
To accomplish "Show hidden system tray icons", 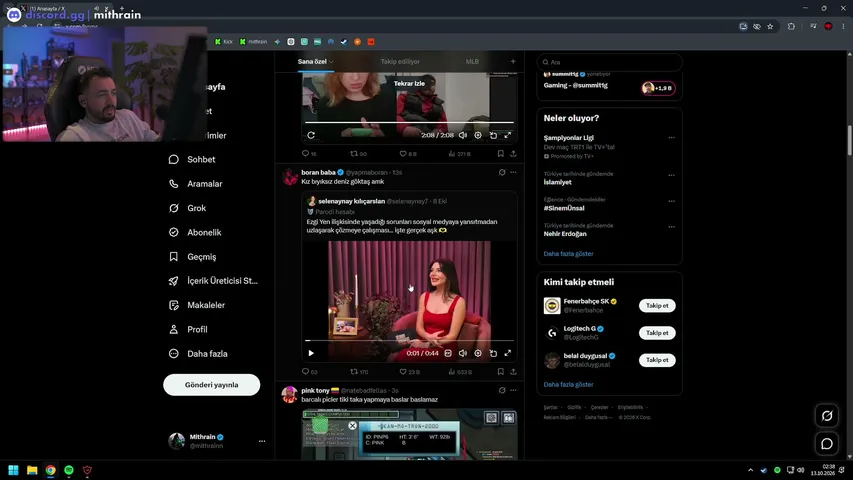I will pos(750,470).
